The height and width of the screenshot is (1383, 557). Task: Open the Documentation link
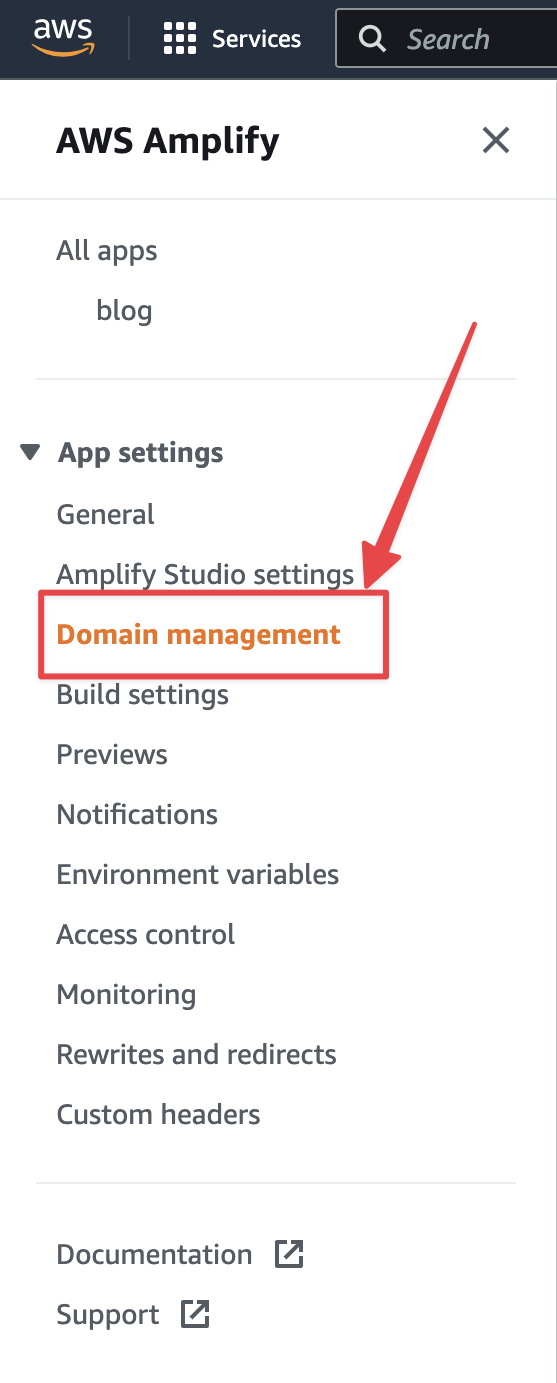[154, 1255]
